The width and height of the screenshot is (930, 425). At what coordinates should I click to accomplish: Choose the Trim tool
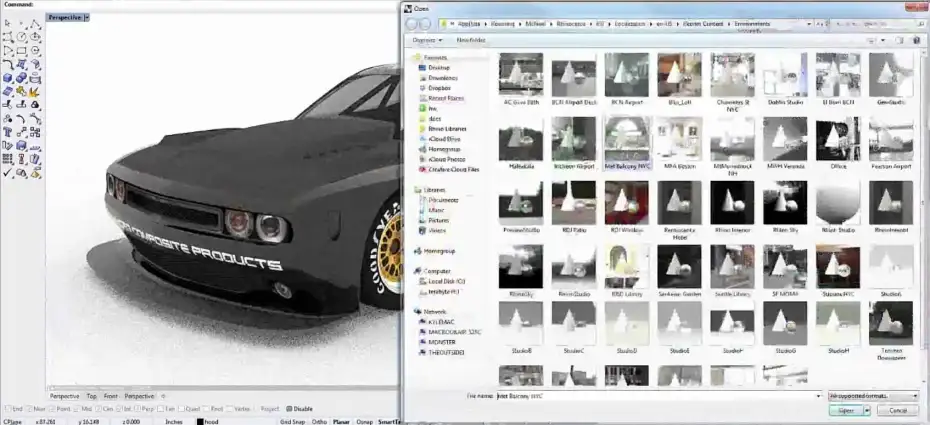point(8,106)
